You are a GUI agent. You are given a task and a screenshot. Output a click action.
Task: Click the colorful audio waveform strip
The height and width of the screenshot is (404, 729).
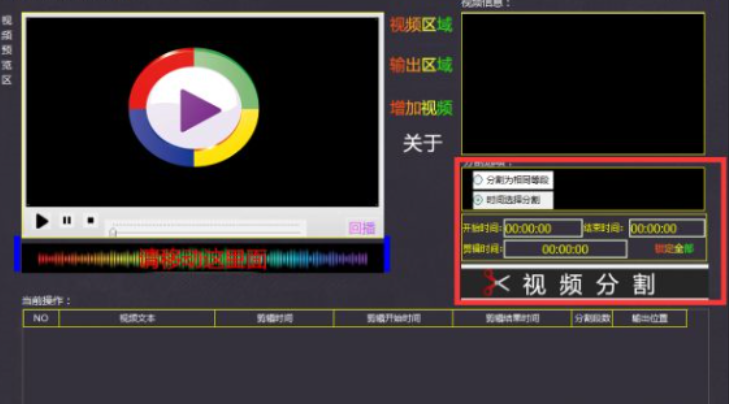tap(200, 258)
